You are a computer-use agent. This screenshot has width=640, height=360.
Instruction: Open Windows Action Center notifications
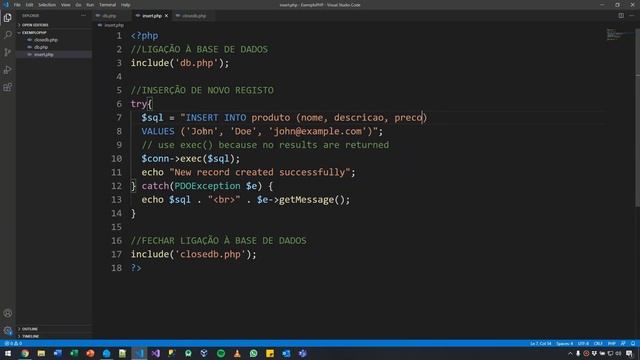pyautogui.click(x=629, y=353)
